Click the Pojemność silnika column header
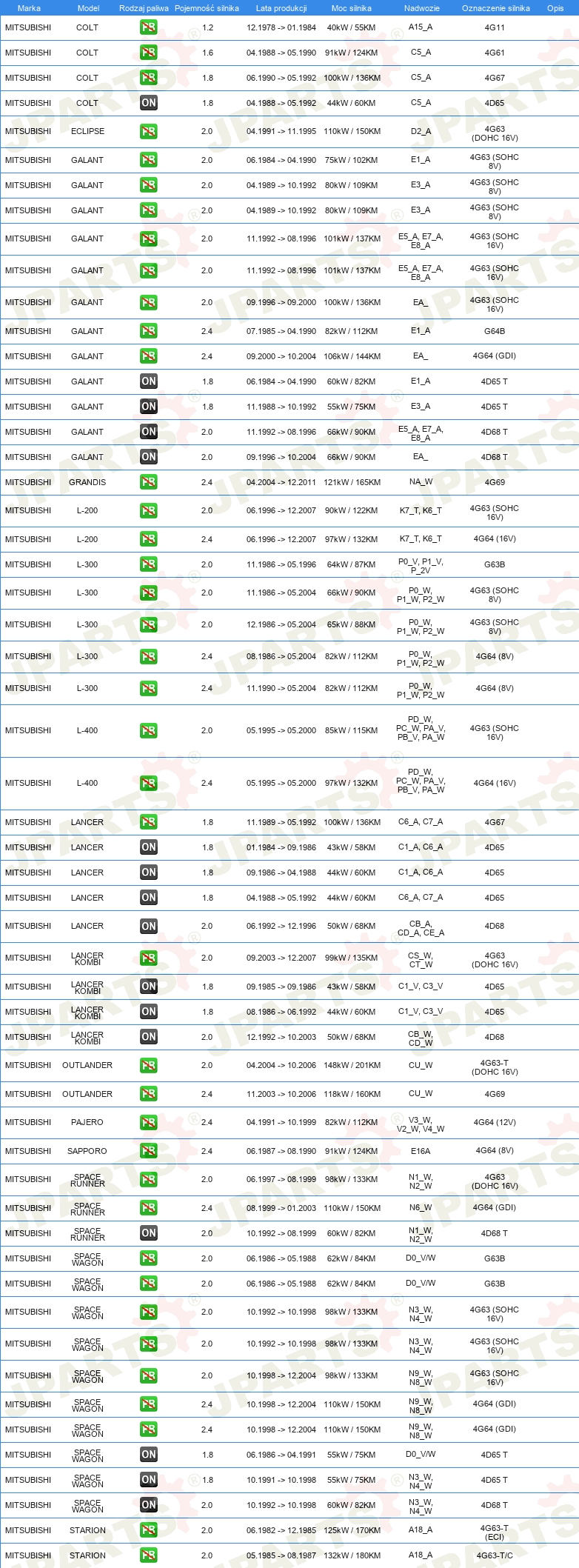Image resolution: width=579 pixels, height=1568 pixels. (207, 8)
